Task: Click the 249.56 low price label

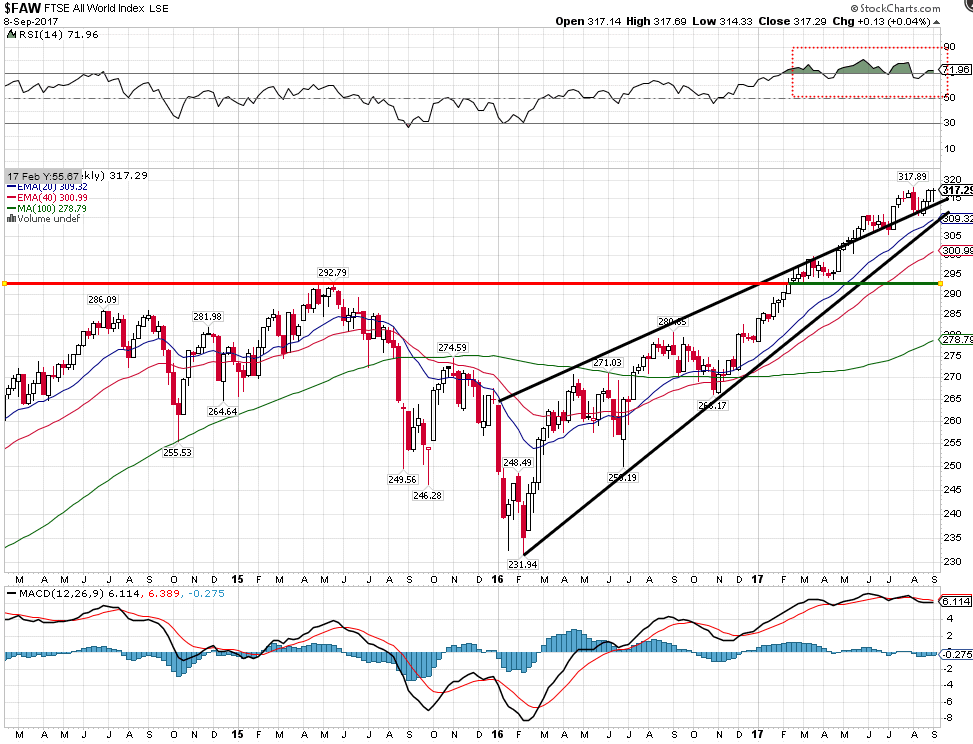Action: point(402,480)
